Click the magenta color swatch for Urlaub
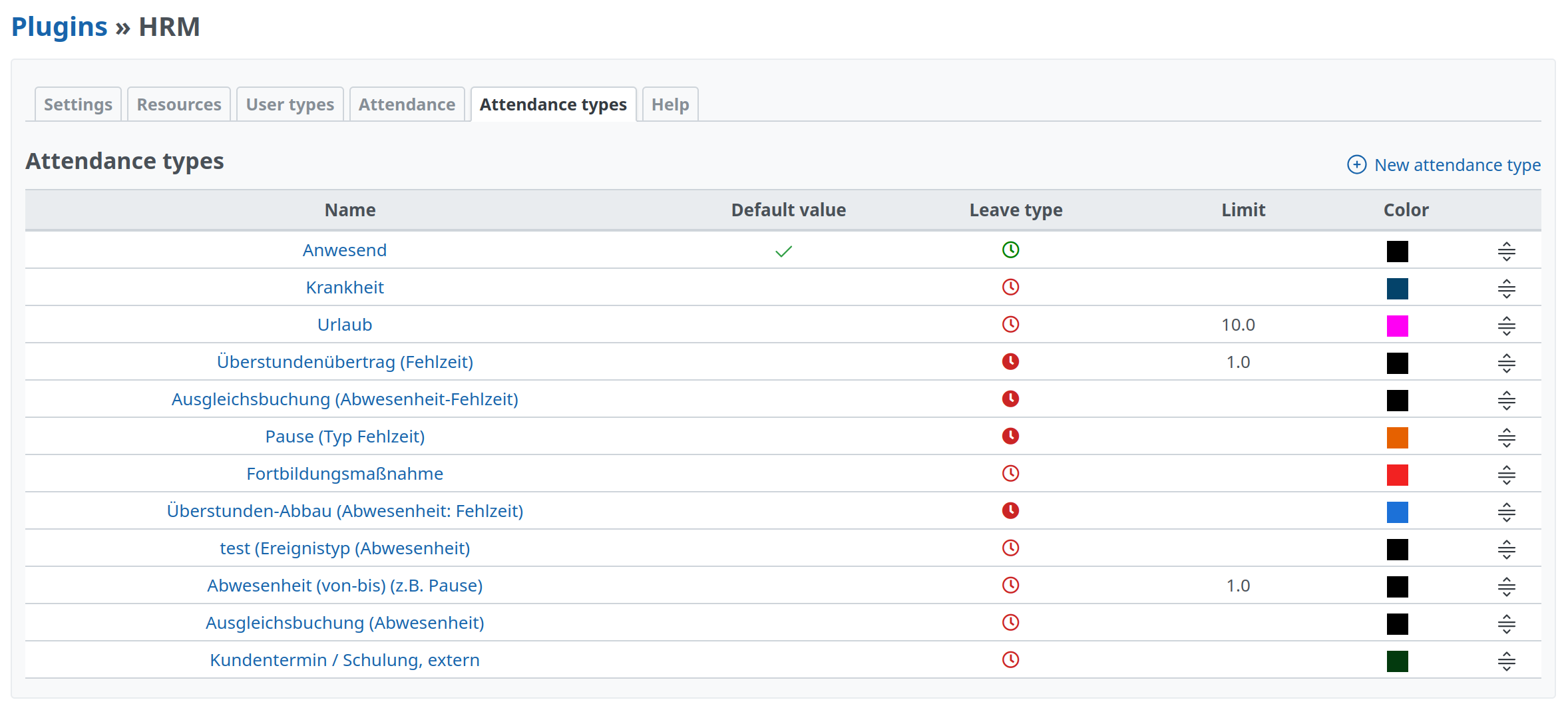Viewport: 1568px width, 704px height. 1397,326
